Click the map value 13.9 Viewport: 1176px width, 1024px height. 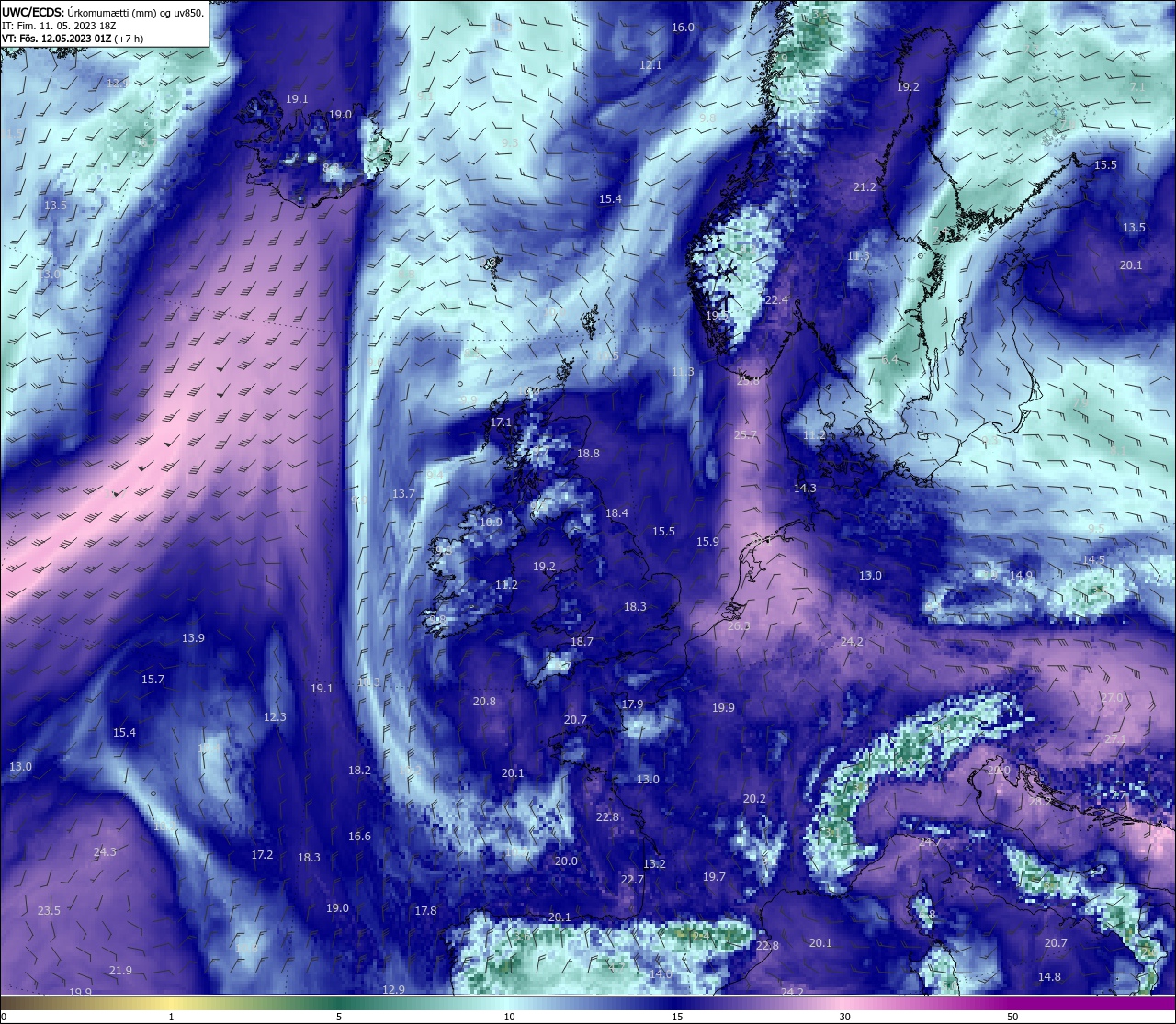point(193,638)
